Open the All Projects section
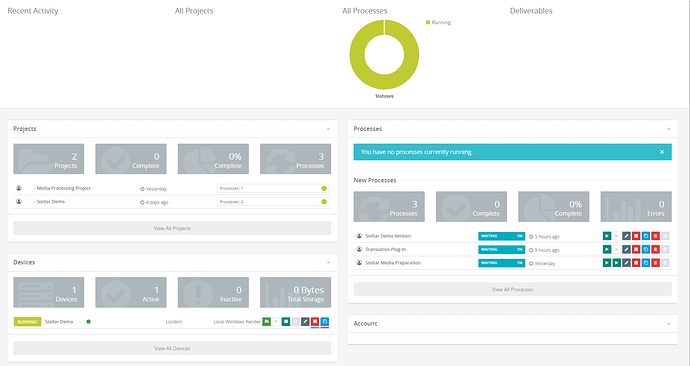690x366 pixels. pyautogui.click(x=194, y=11)
